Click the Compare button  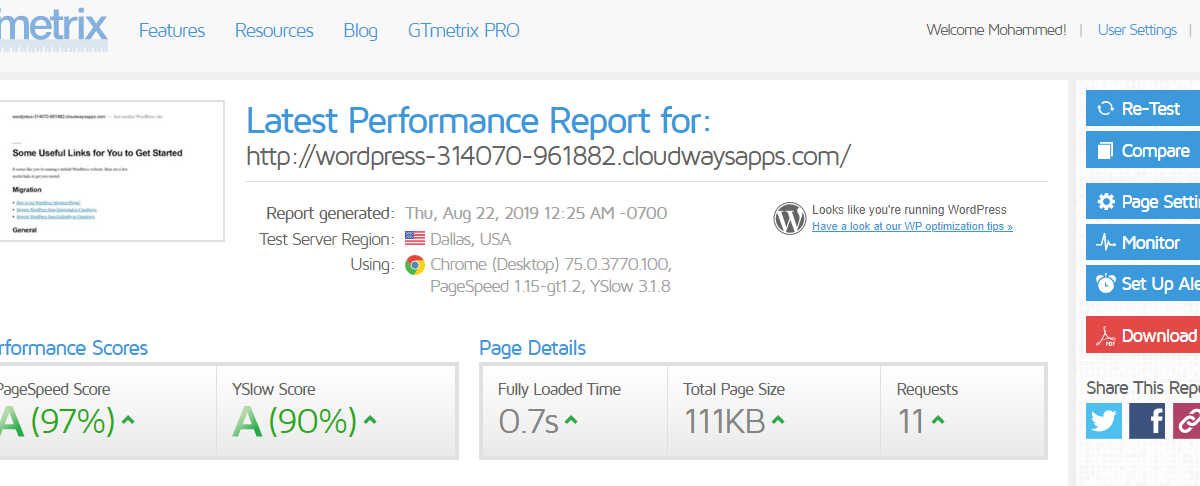1143,151
